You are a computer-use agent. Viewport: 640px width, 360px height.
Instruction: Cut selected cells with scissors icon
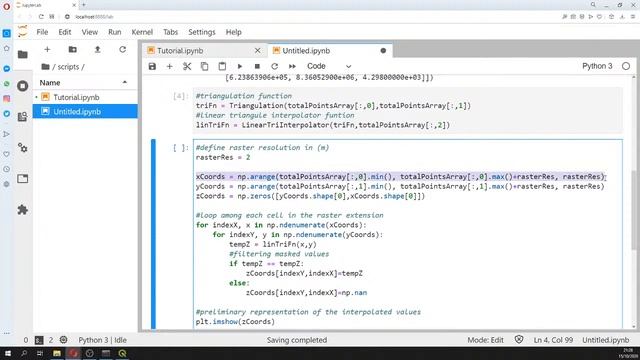(x=187, y=66)
